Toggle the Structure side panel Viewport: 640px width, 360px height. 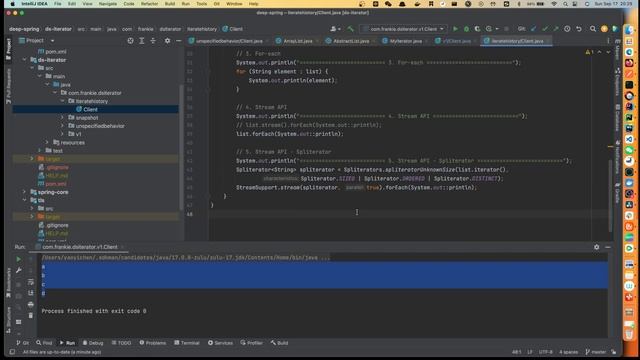[8, 320]
